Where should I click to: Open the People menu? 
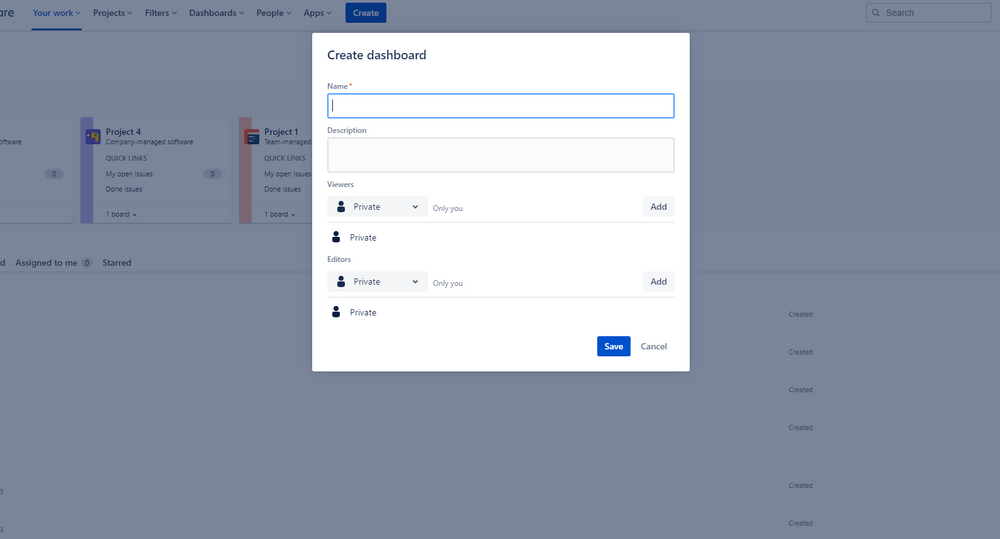[274, 13]
